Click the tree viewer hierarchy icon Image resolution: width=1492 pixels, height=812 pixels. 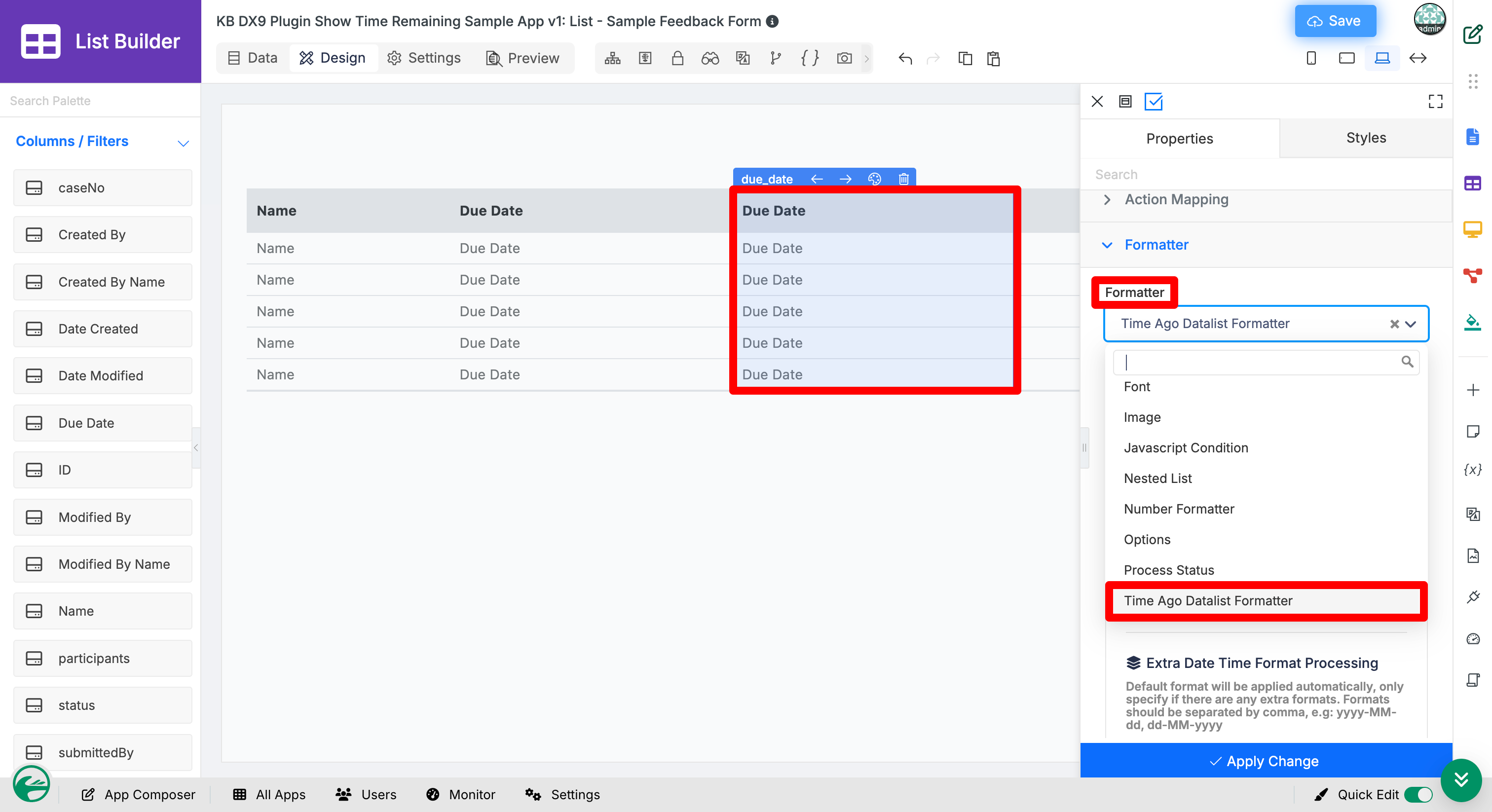(612, 58)
